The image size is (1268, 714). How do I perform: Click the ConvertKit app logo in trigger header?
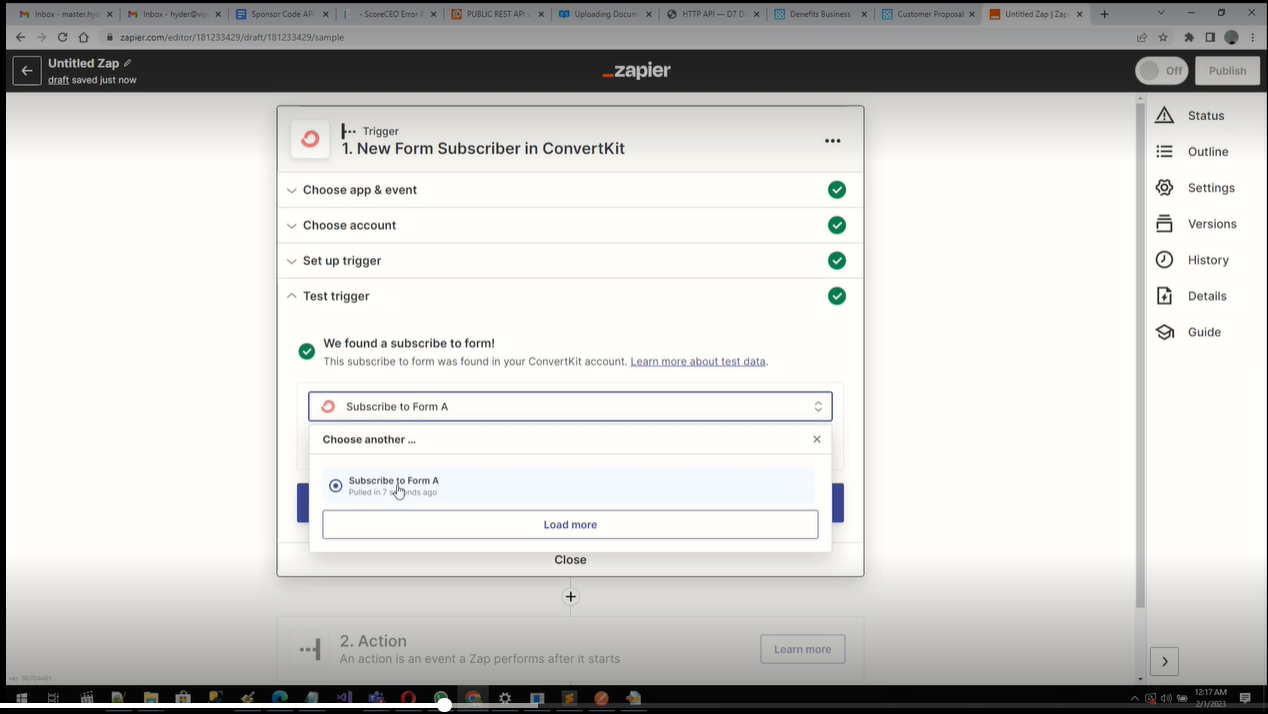(310, 139)
